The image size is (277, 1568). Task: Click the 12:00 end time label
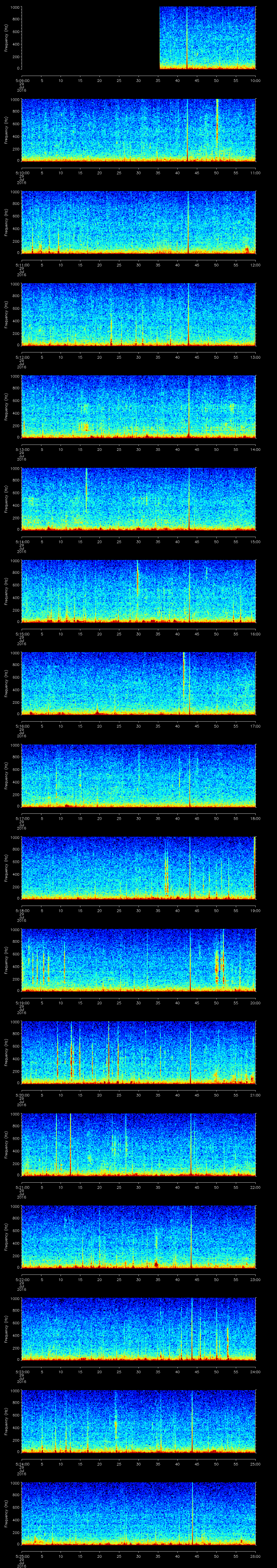click(255, 265)
